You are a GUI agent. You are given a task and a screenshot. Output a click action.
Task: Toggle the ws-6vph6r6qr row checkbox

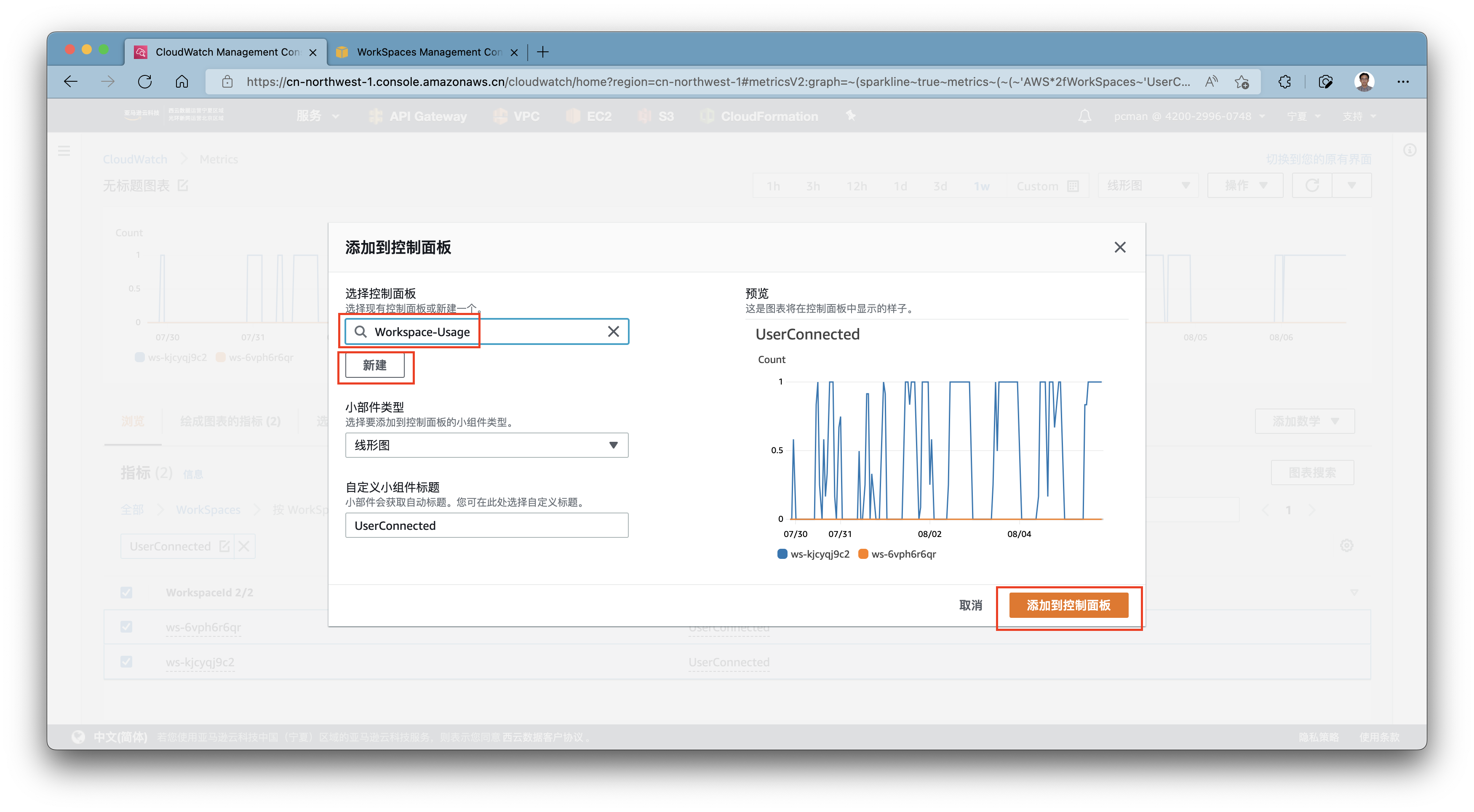126,627
